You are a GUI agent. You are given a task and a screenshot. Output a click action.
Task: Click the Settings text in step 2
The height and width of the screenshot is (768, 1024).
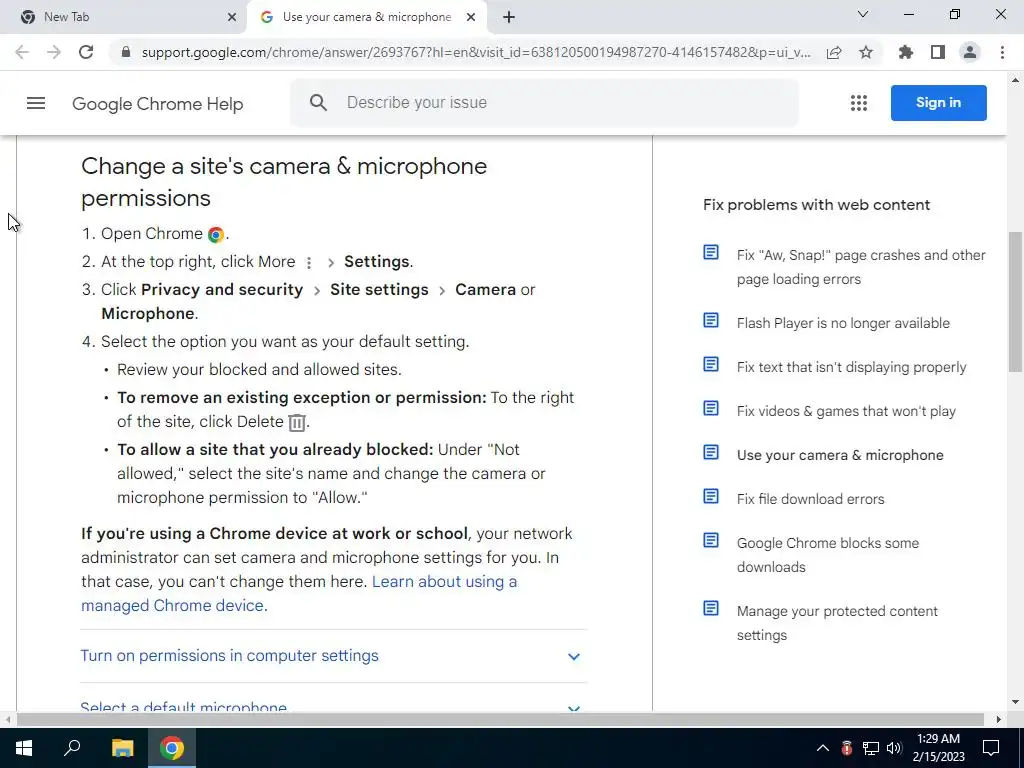coord(379,262)
